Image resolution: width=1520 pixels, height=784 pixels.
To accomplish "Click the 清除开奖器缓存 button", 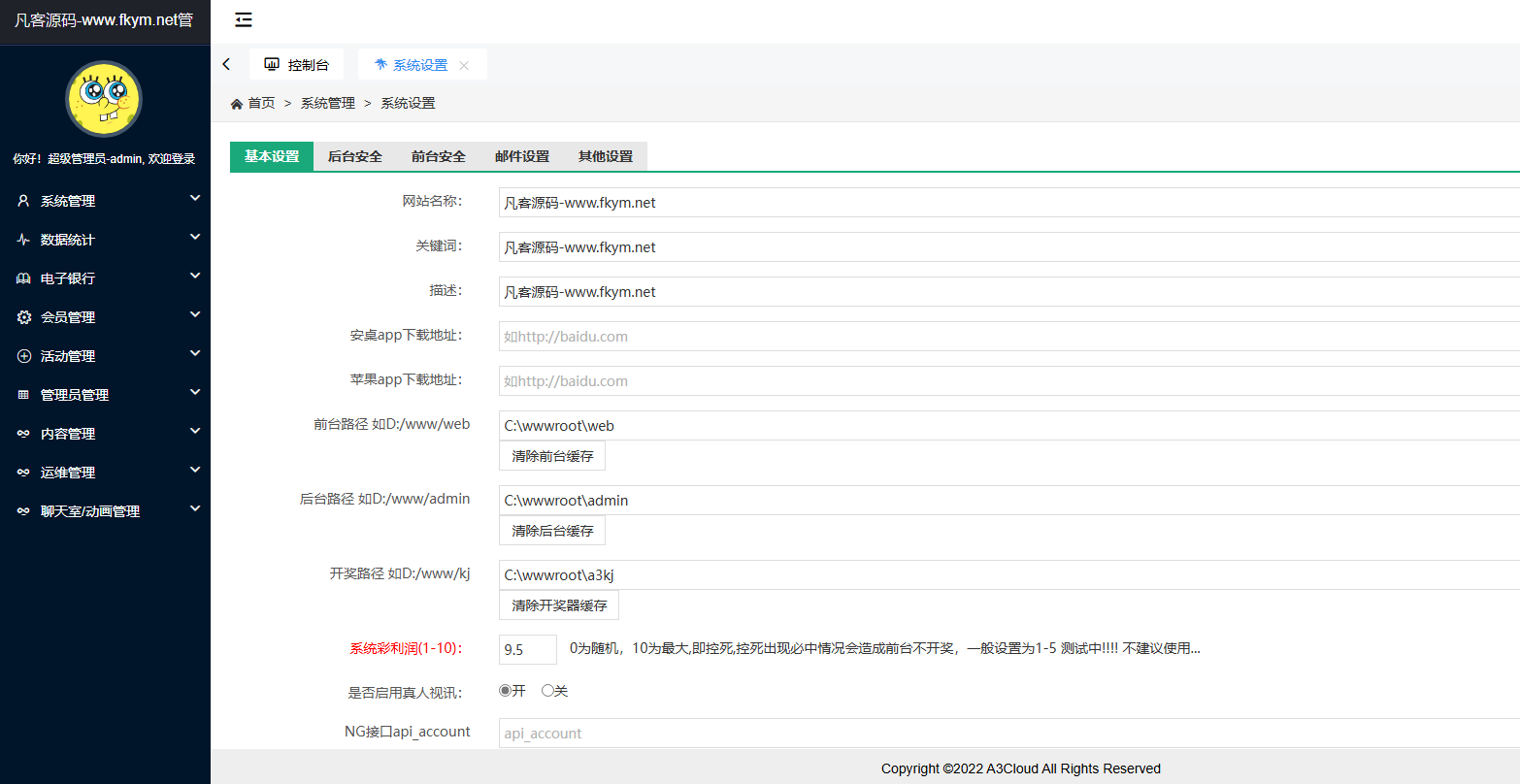I will 559,604.
